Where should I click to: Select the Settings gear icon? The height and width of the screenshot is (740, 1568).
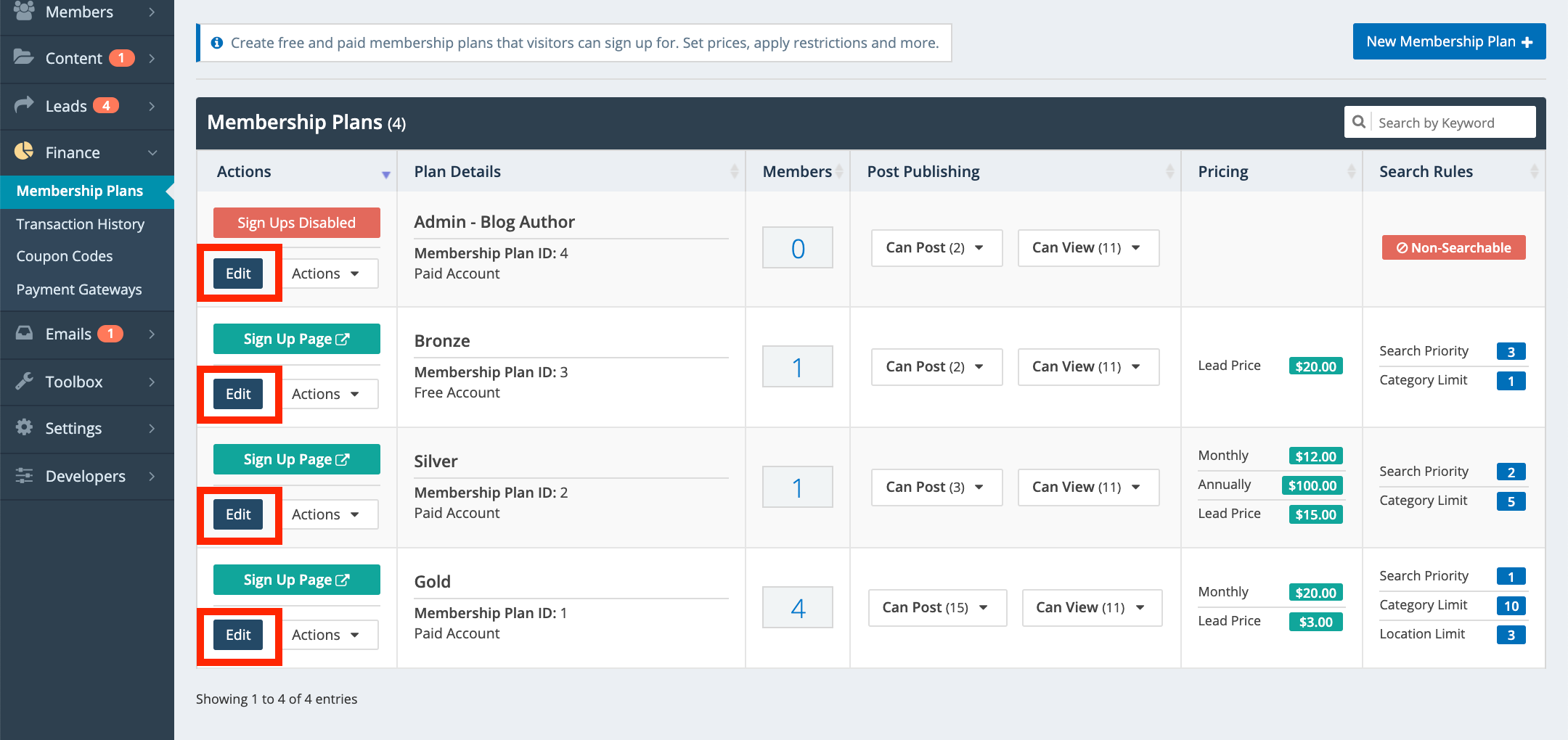tap(23, 428)
